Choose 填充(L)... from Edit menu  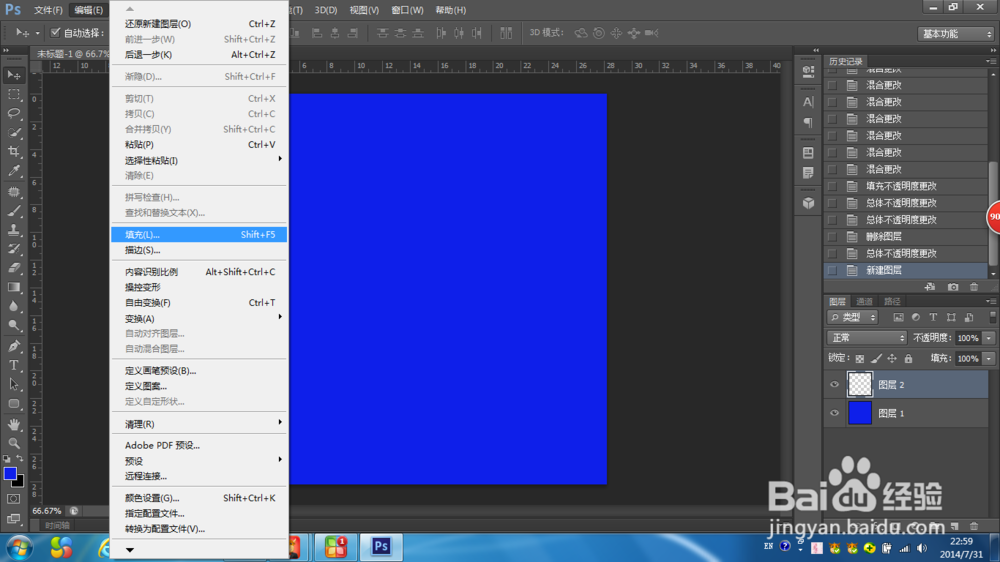pyautogui.click(x=199, y=235)
